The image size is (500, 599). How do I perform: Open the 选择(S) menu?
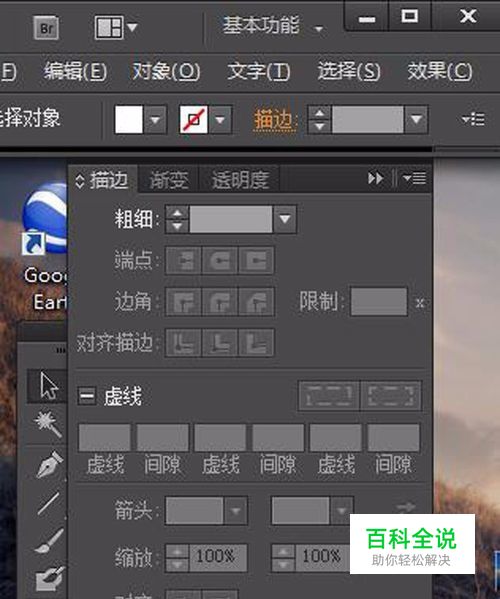349,71
